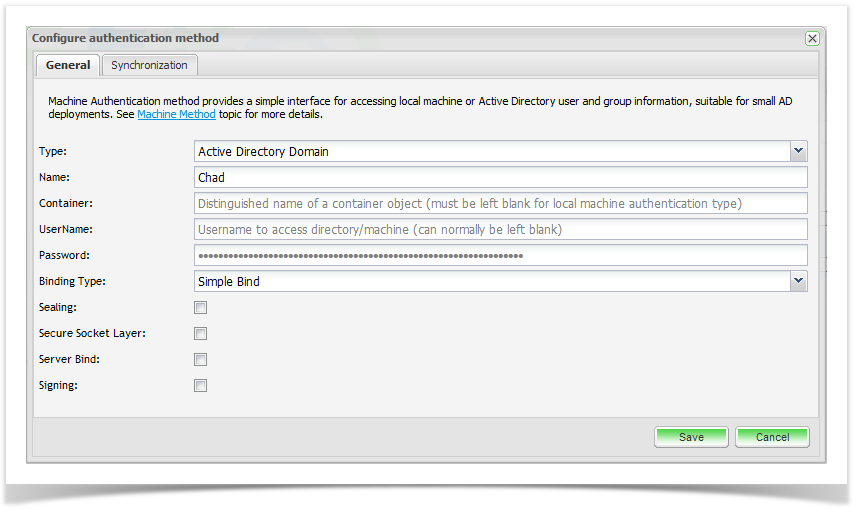
Task: Click the Simple Bind combo box
Action: 492,282
